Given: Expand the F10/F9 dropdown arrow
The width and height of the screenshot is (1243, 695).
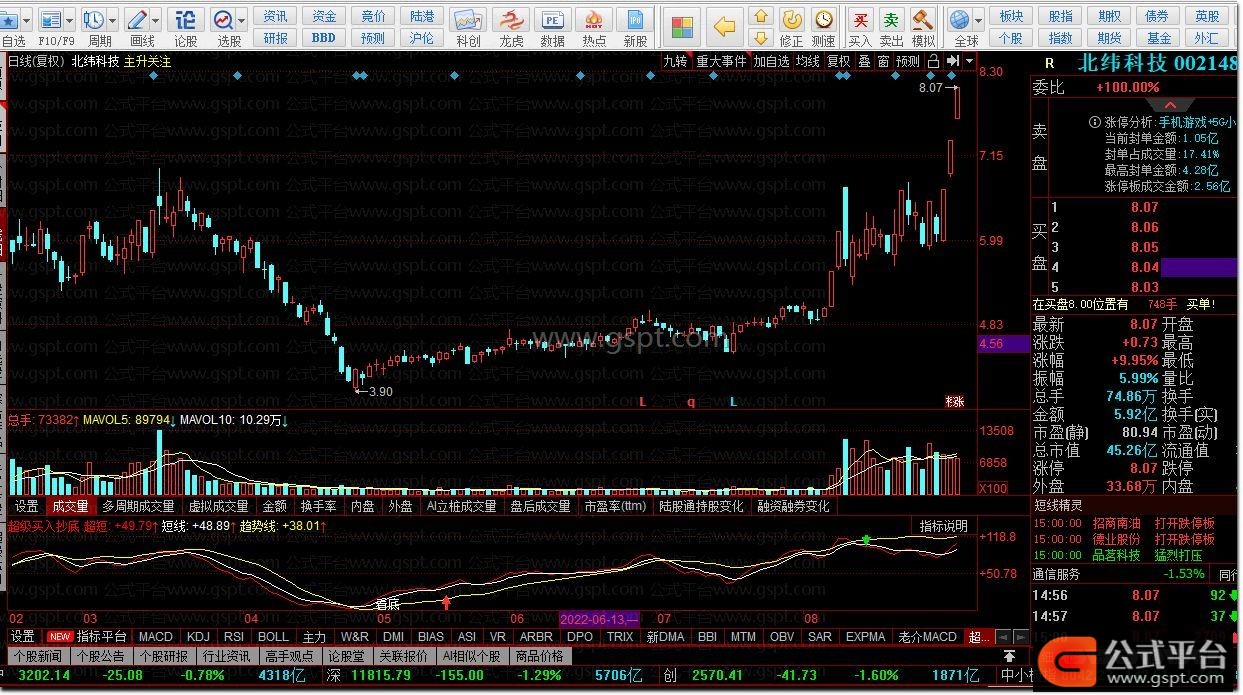Looking at the screenshot, I should pyautogui.click(x=70, y=20).
